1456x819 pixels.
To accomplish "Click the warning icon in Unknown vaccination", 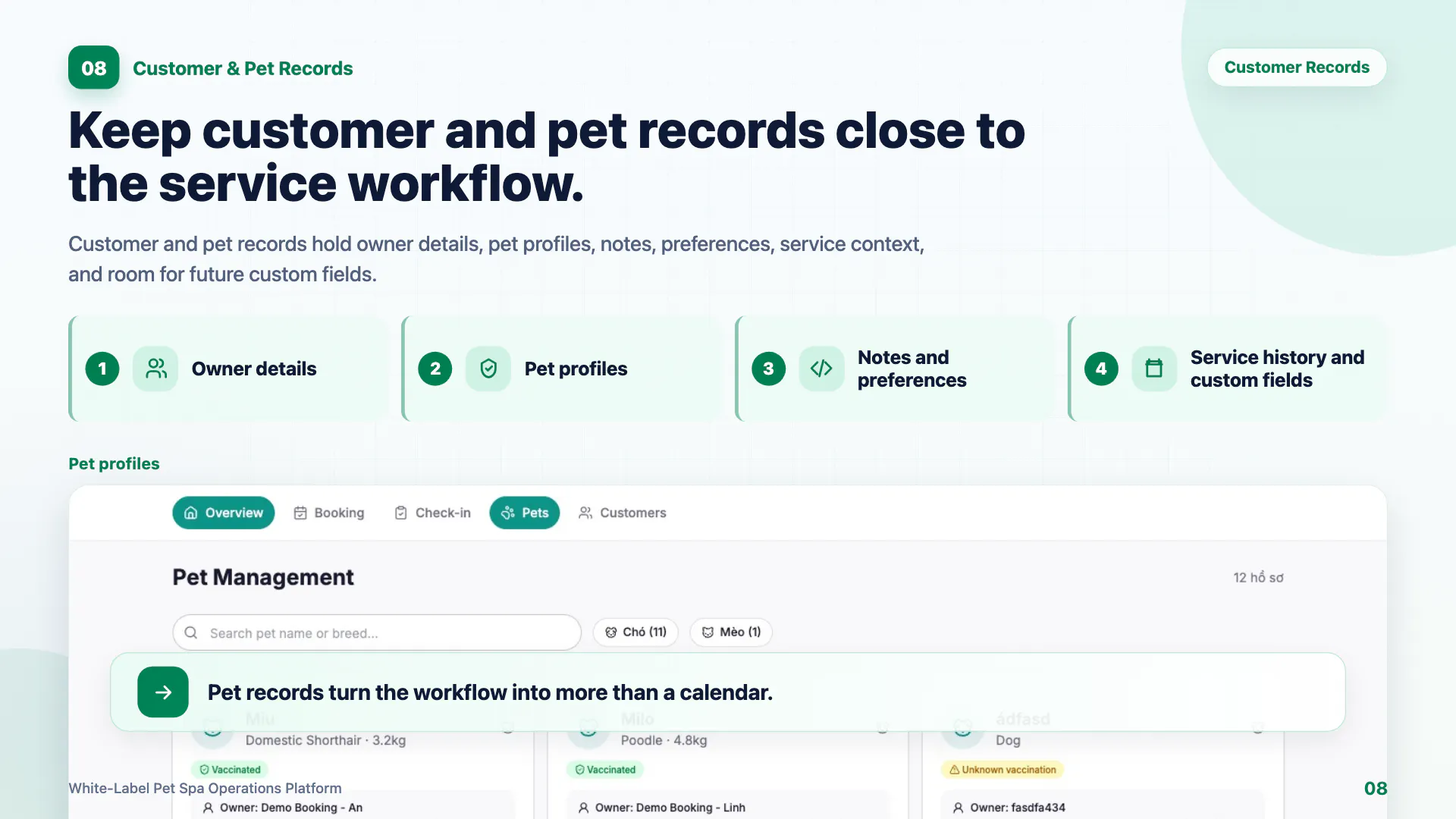I will 955,770.
